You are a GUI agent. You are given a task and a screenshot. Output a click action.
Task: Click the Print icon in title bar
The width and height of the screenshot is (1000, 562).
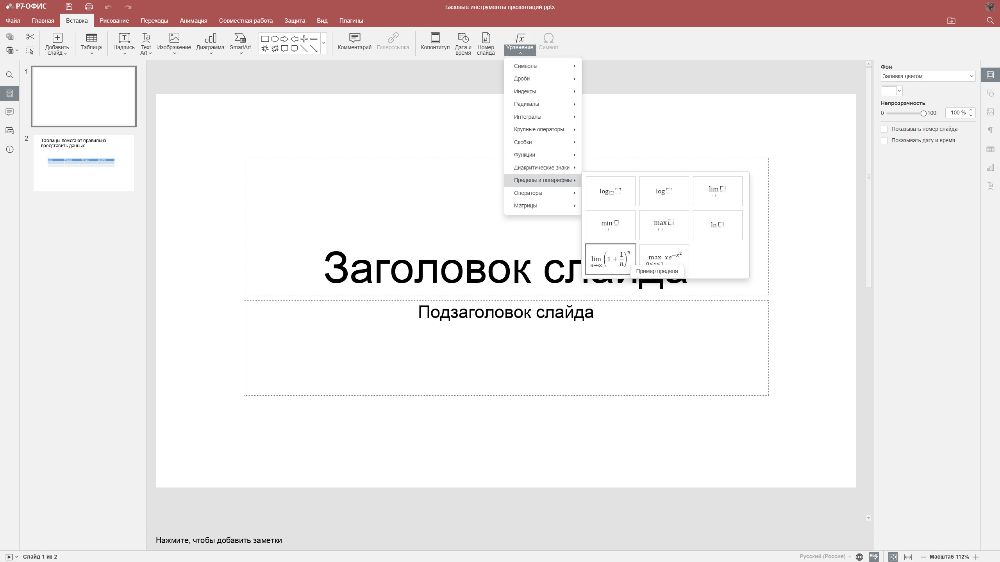click(86, 7)
